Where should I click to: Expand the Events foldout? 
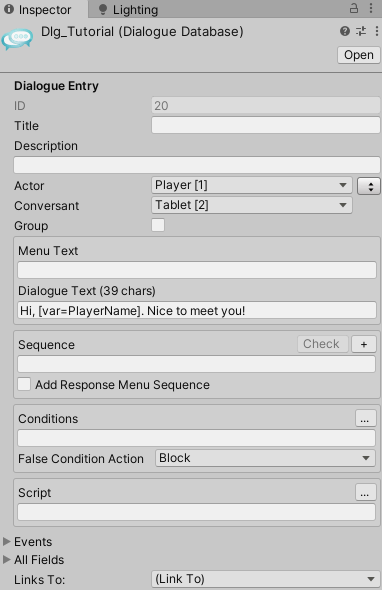click(7, 541)
